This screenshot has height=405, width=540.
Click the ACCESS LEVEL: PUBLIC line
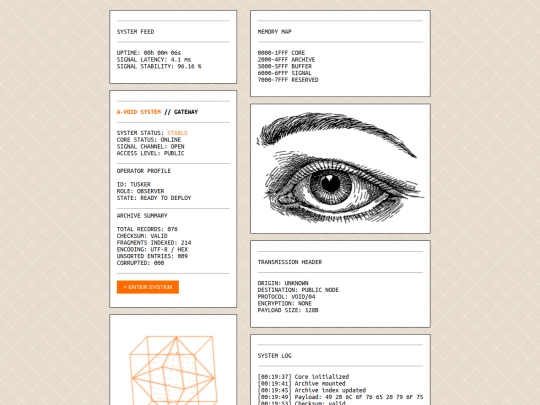[x=150, y=153]
